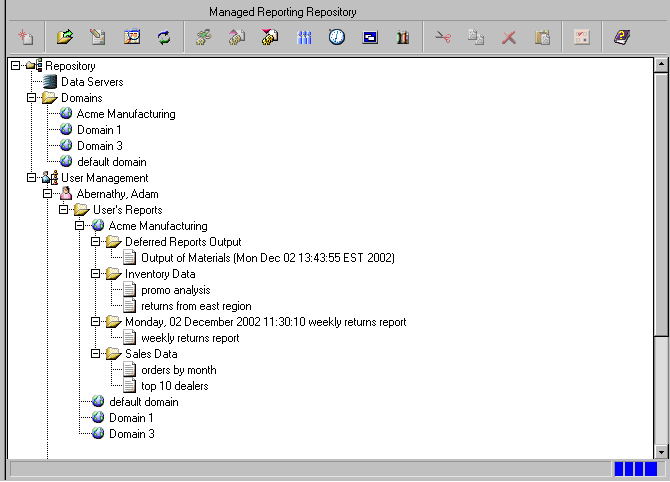Select the User's Reports label
670x482 pixels.
click(x=128, y=210)
